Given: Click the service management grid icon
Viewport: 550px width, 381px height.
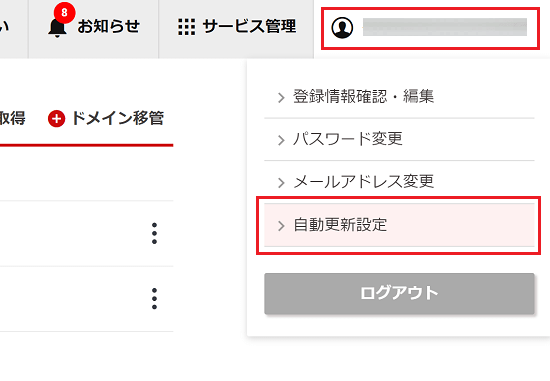Looking at the screenshot, I should pyautogui.click(x=186, y=27).
